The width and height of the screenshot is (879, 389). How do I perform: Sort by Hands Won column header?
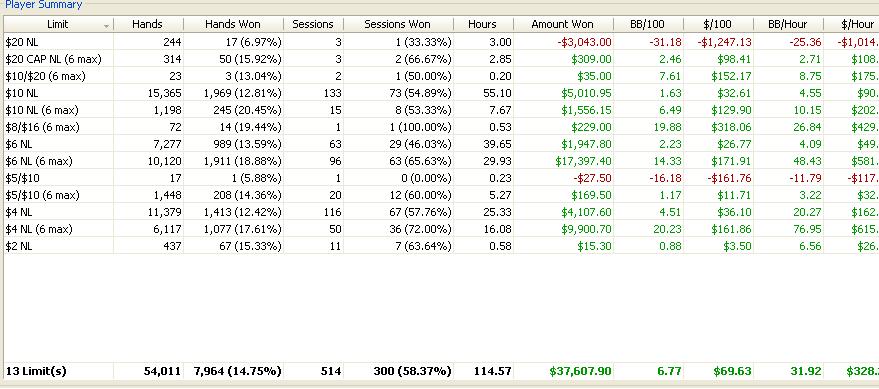233,24
